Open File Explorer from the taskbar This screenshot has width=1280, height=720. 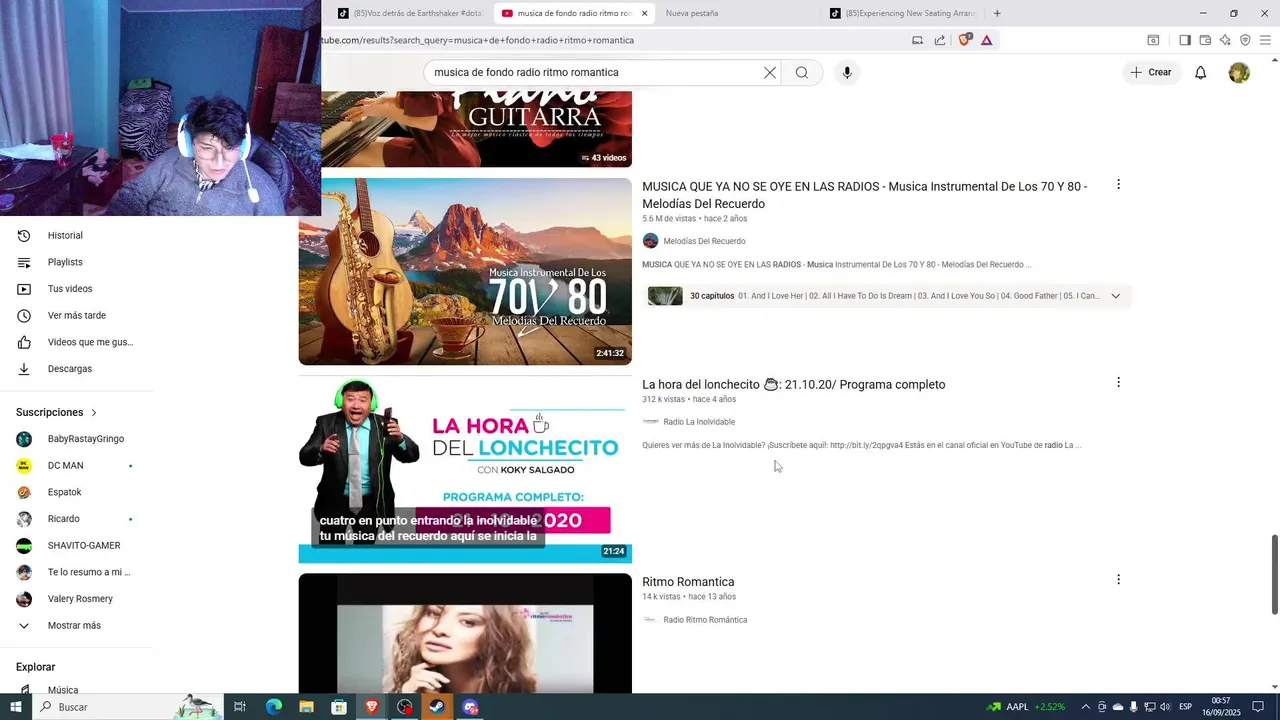click(306, 707)
